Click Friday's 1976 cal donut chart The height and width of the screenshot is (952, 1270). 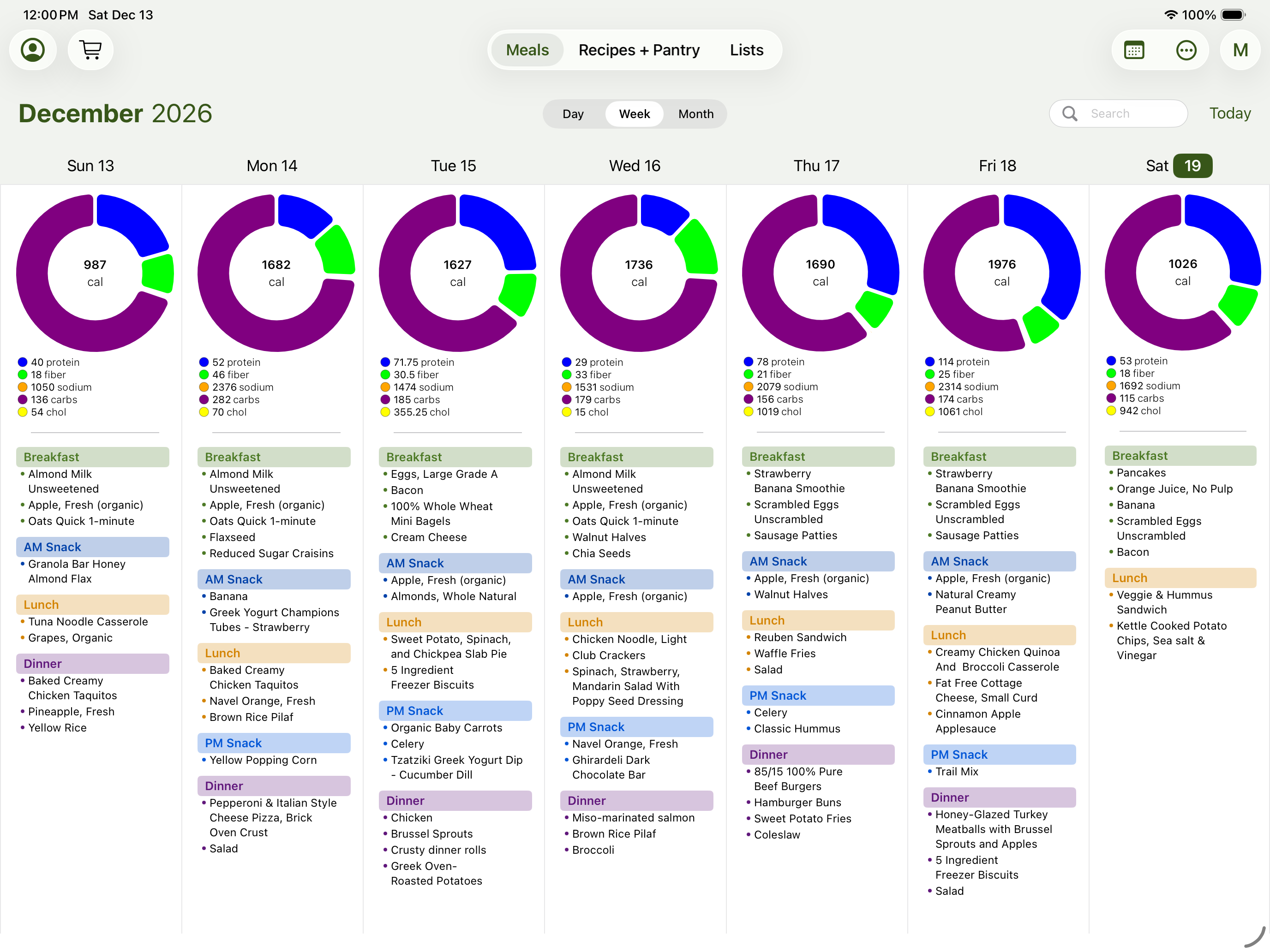tap(1001, 273)
